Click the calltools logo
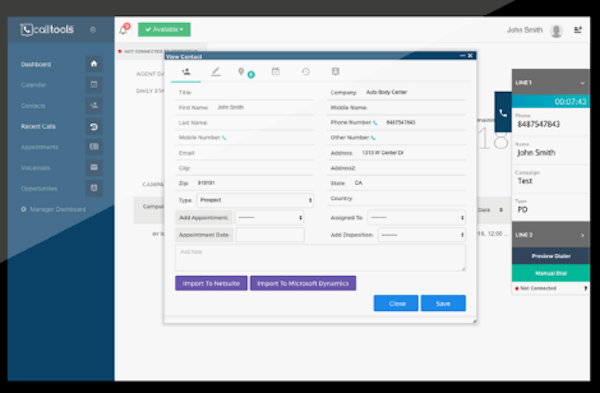Image resolution: width=600 pixels, height=393 pixels. pos(47,29)
